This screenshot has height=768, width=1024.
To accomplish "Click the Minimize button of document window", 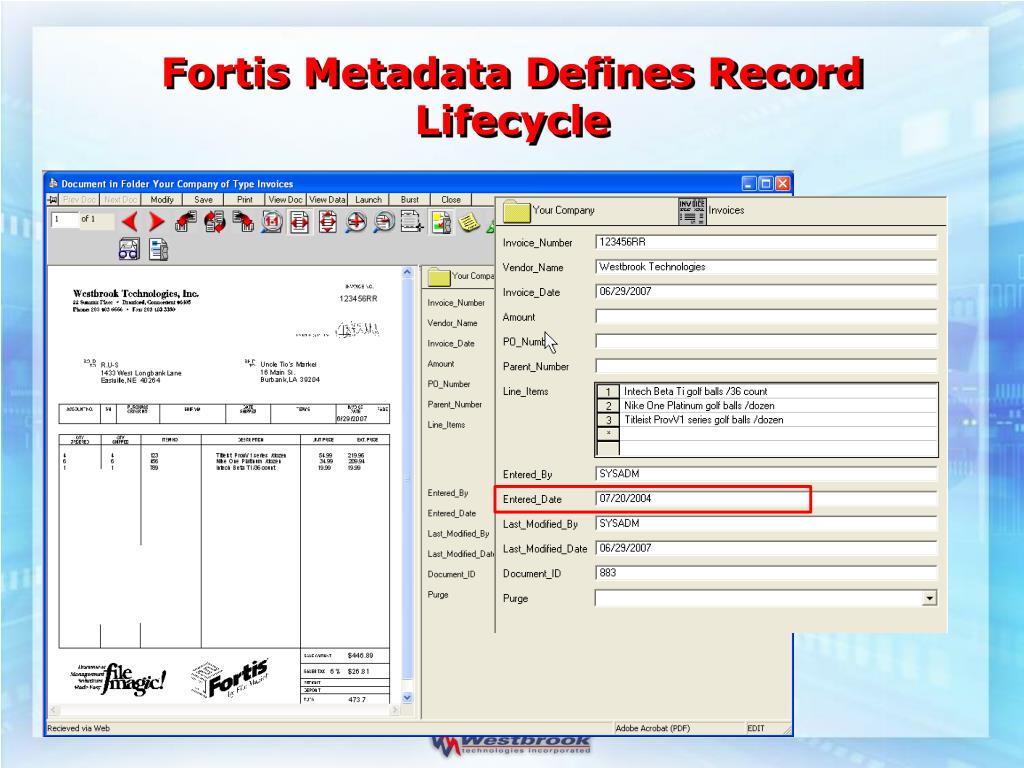I will 750,184.
